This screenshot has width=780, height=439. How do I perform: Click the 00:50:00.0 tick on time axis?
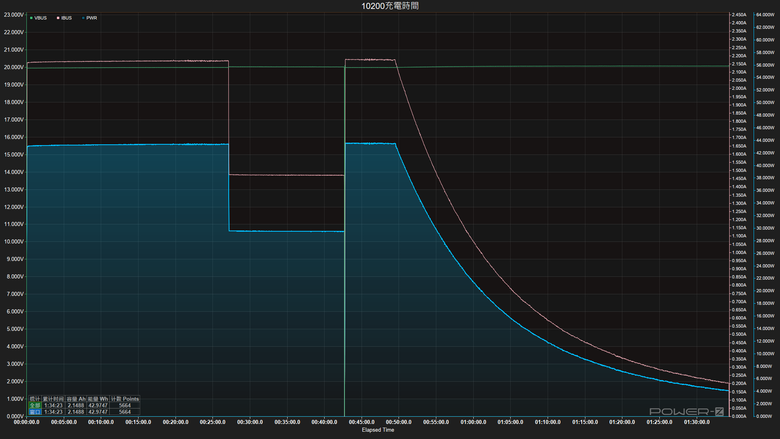pos(399,422)
